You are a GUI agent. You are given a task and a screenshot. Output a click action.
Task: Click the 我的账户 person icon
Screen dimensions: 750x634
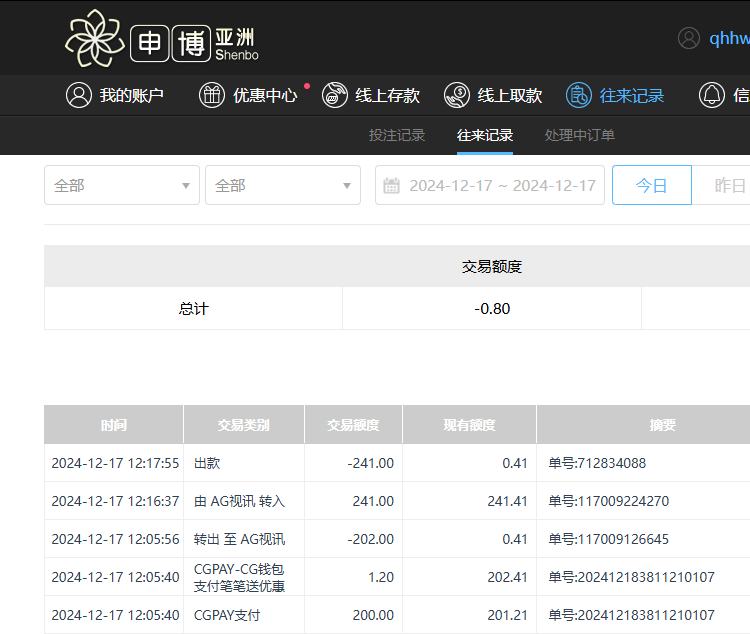click(x=78, y=95)
